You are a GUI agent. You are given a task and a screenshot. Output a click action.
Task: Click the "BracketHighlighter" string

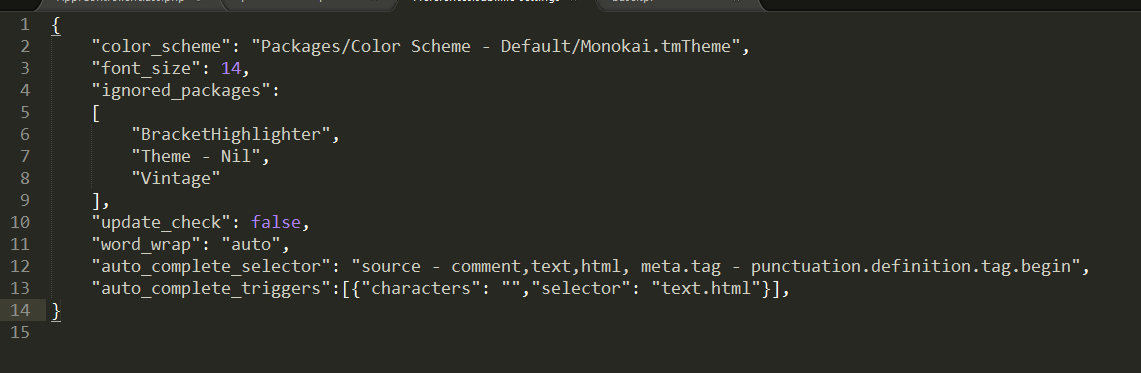(x=231, y=135)
